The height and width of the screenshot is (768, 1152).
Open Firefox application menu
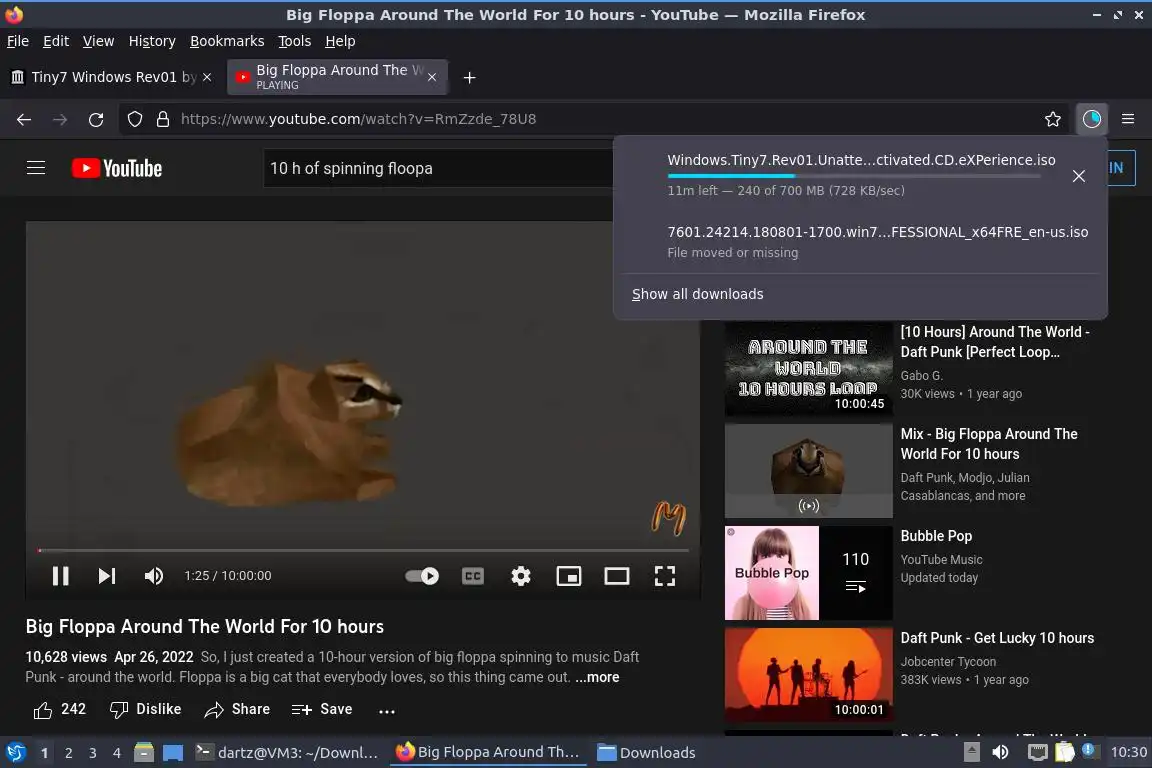(x=1128, y=119)
